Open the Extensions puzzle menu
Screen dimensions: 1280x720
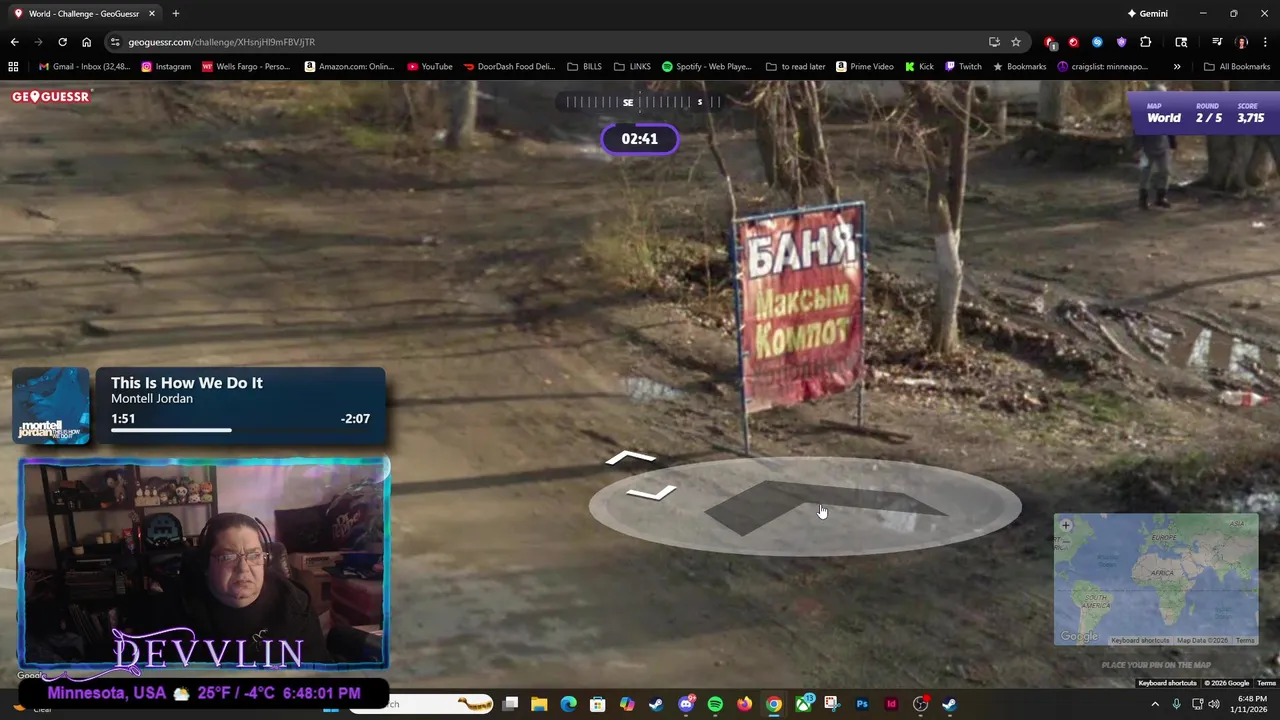[1146, 42]
